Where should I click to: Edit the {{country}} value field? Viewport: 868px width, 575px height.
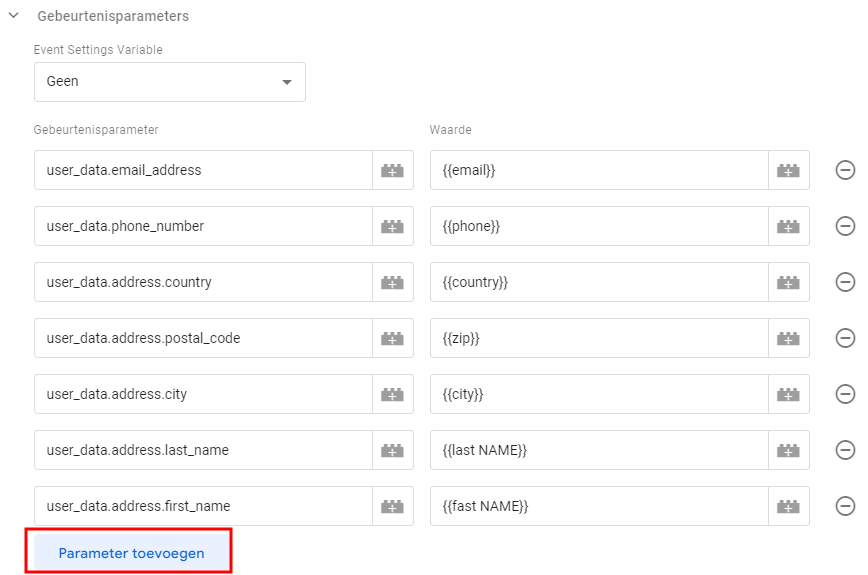coord(599,283)
